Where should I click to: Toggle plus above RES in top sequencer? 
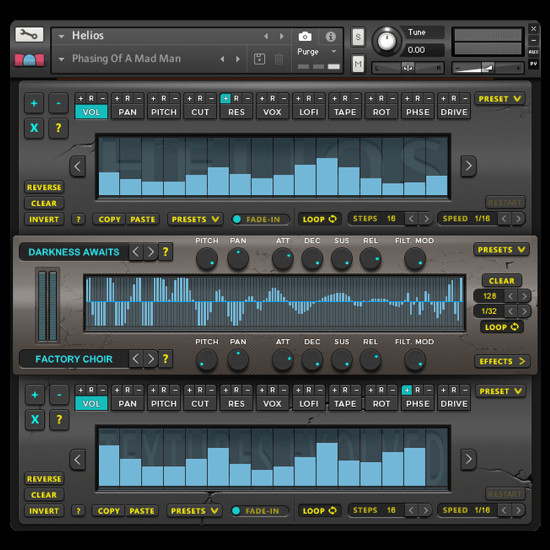[226, 99]
